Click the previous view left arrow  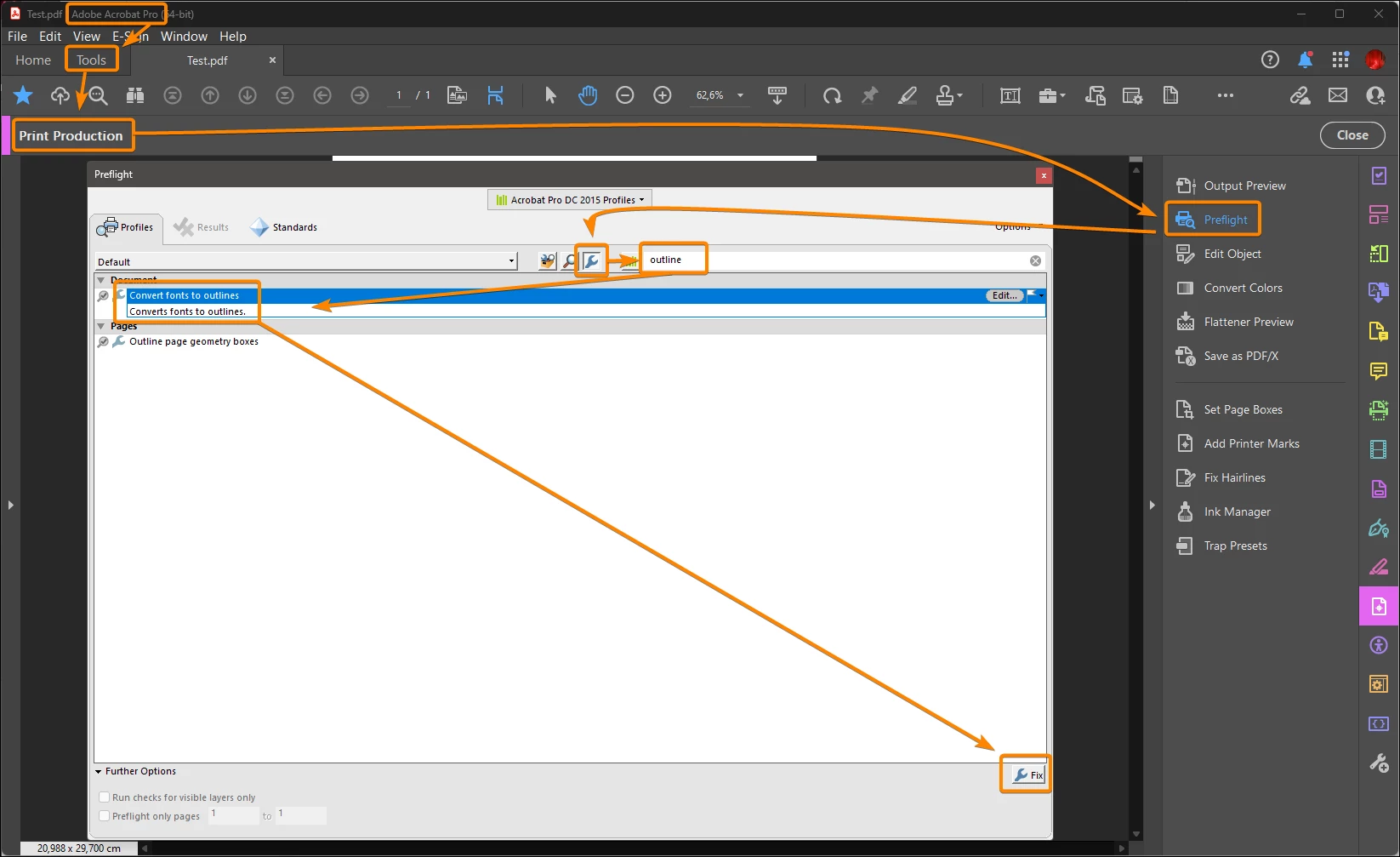click(x=322, y=95)
